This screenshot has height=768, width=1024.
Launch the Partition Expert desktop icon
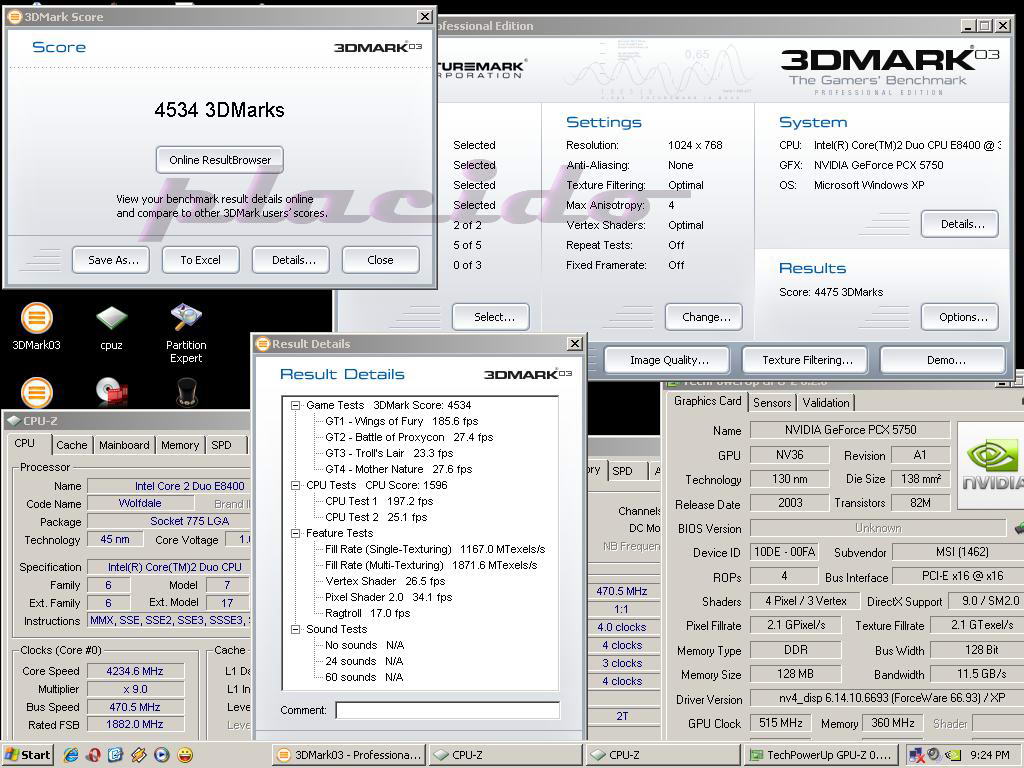(x=186, y=332)
